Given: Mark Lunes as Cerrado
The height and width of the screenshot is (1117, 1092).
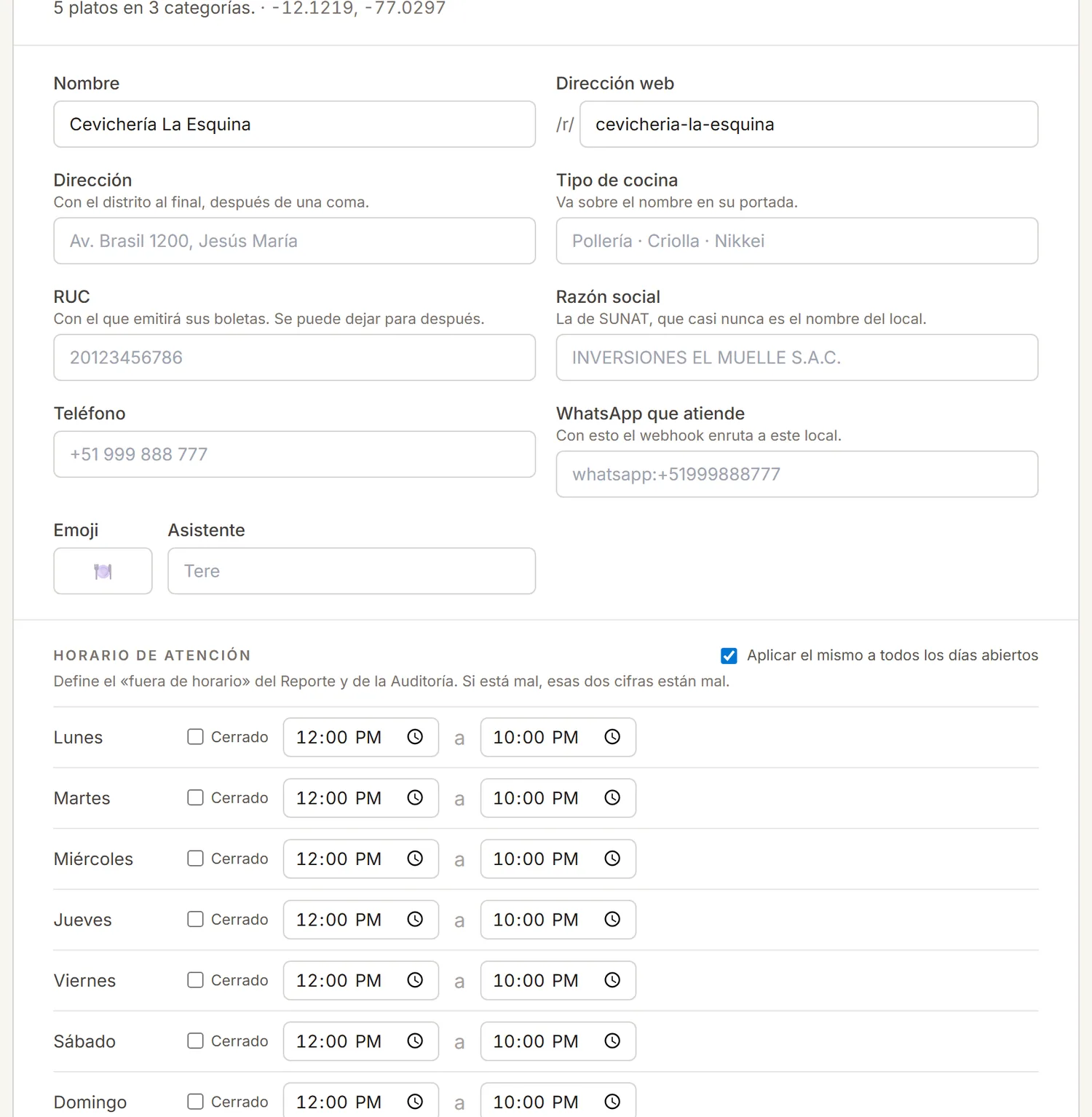Looking at the screenshot, I should tap(195, 737).
